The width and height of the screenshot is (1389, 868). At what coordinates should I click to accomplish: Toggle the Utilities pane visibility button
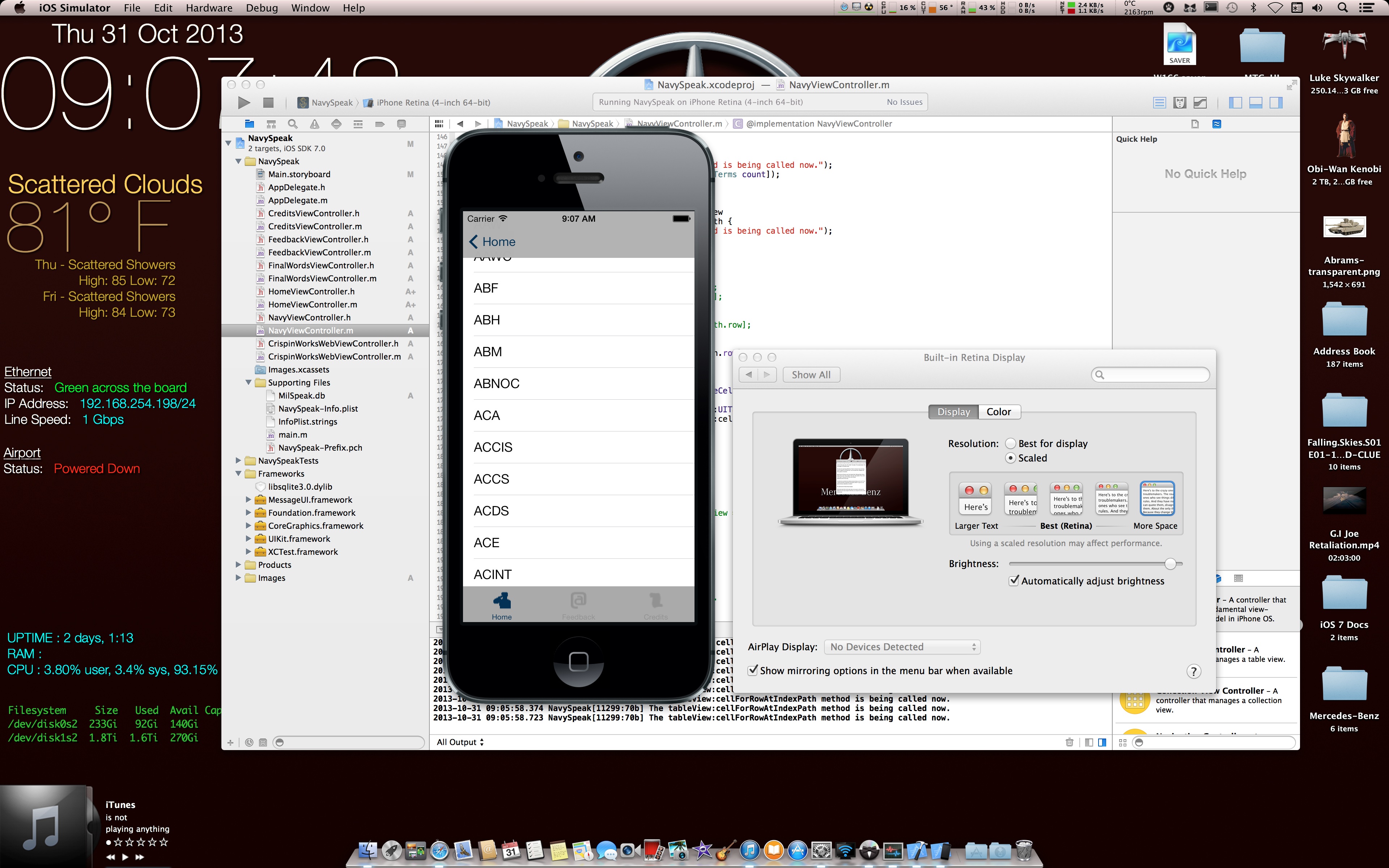pyautogui.click(x=1276, y=103)
